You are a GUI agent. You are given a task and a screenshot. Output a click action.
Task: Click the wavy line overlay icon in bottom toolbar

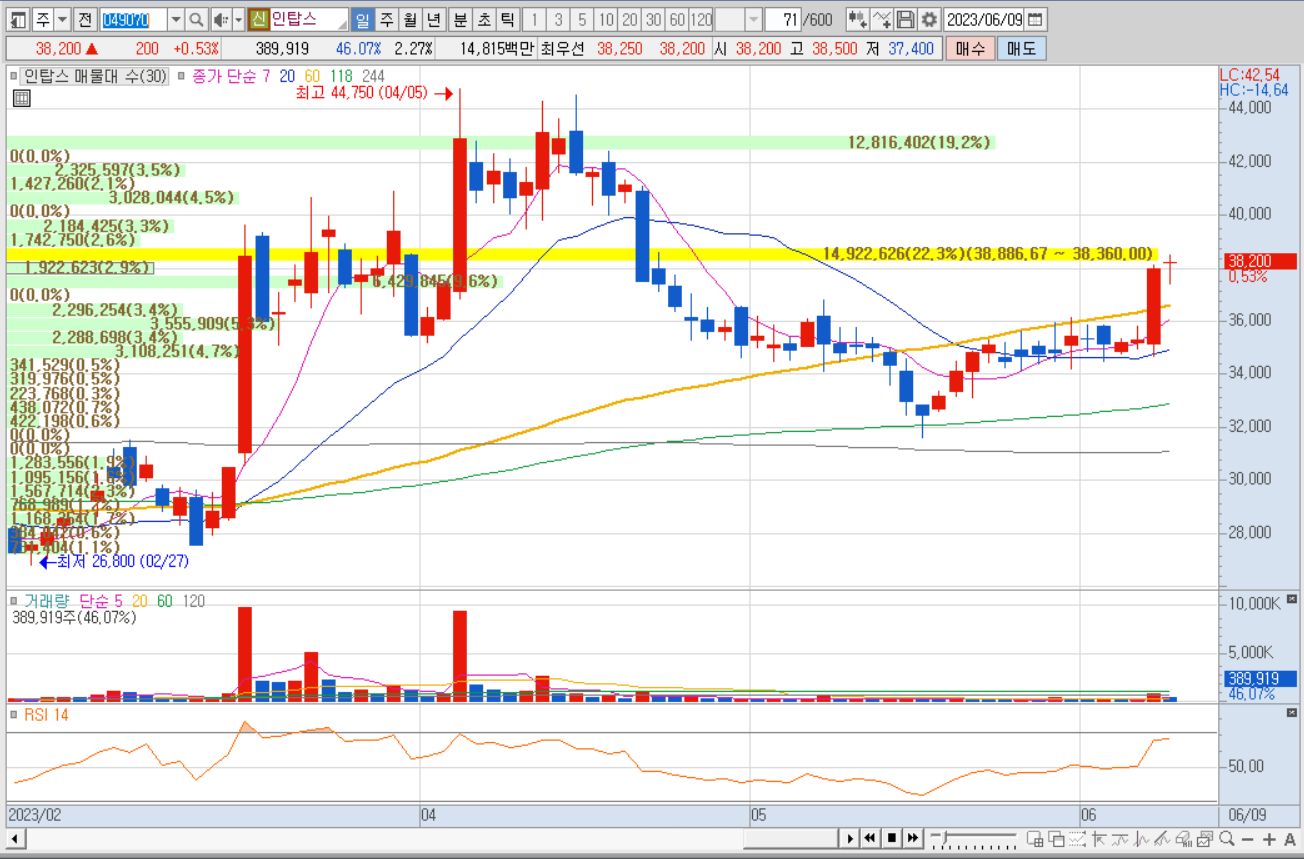coord(1120,838)
